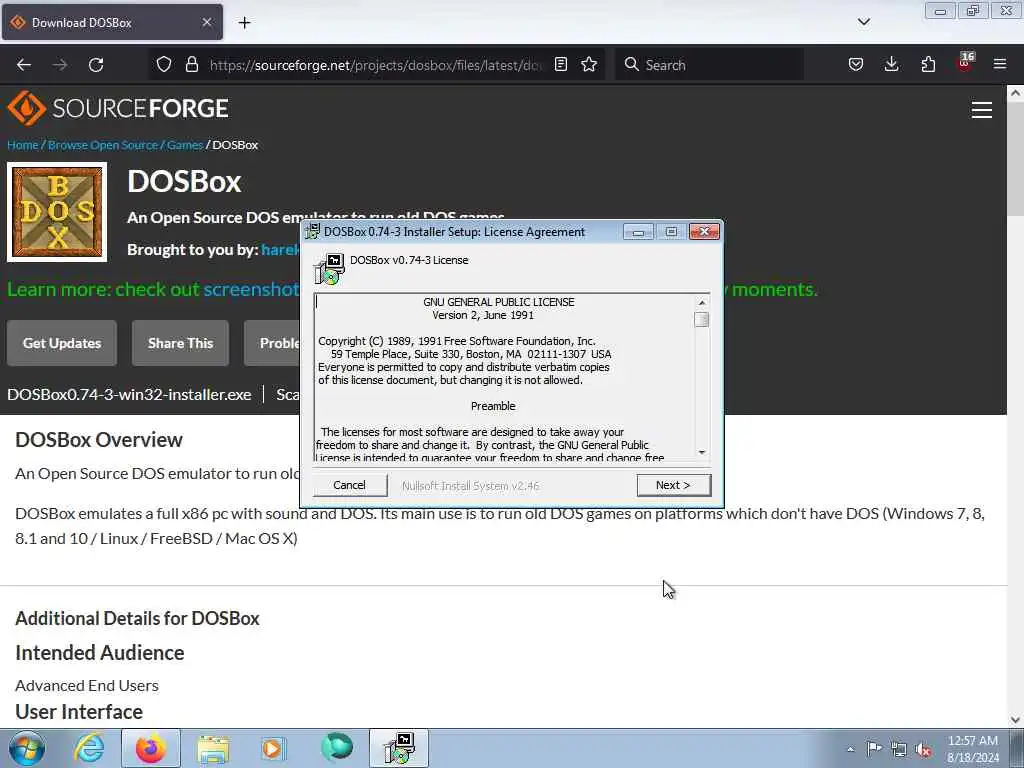This screenshot has width=1024, height=768.
Task: Click the license scrollbar thumb
Action: [702, 319]
